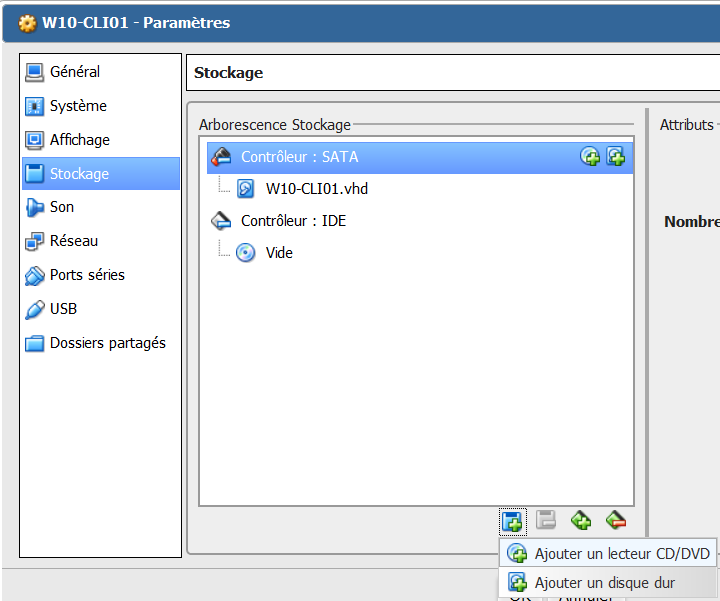Click the Stockage disk icon in sidebar
Screen dimensions: 720x601
pyautogui.click(x=34, y=174)
